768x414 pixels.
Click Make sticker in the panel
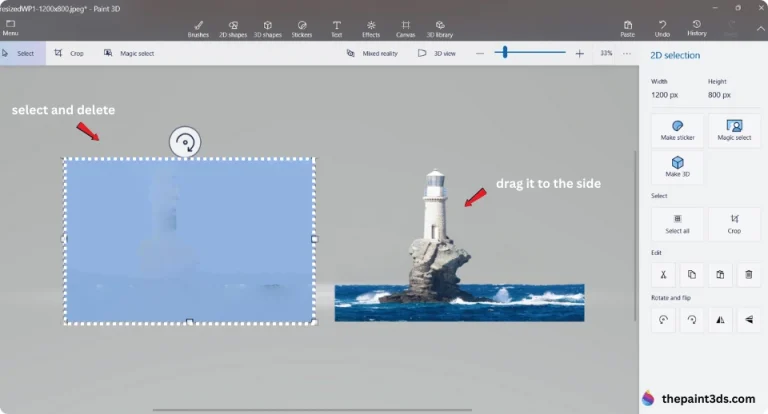point(677,130)
